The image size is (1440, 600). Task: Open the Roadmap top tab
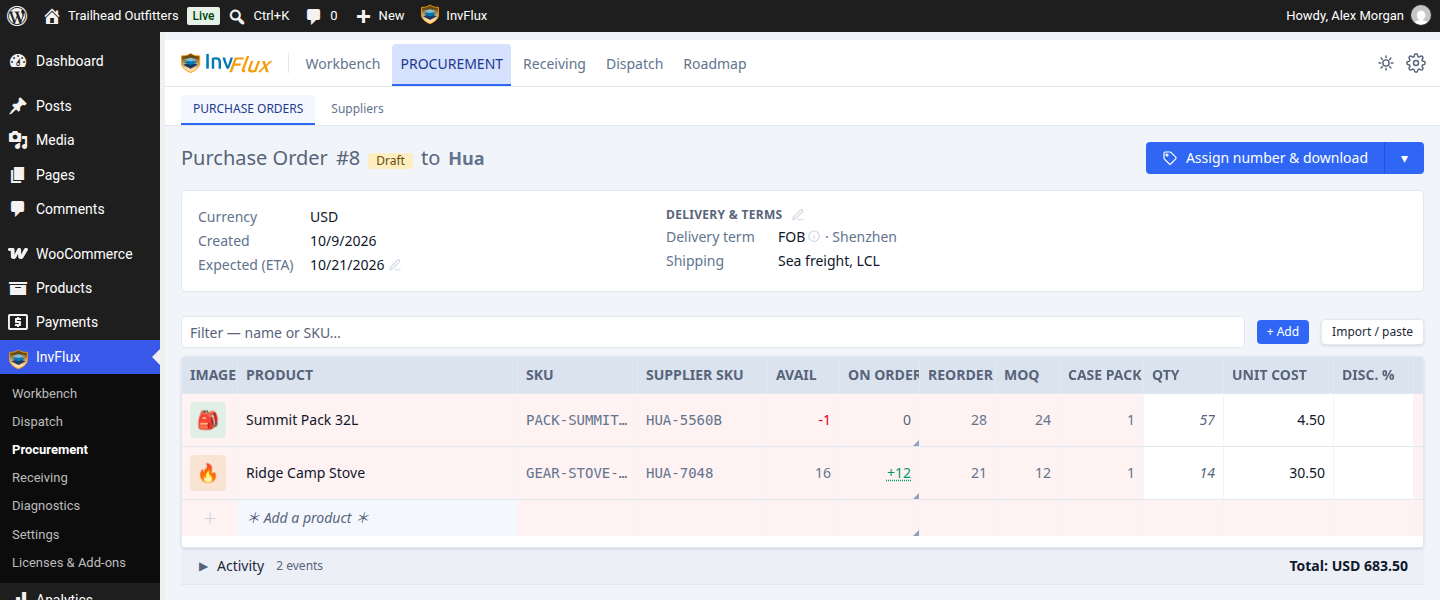click(715, 64)
